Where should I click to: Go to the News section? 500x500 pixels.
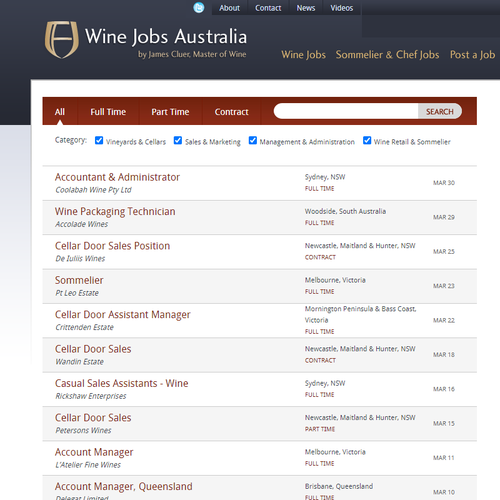click(306, 8)
